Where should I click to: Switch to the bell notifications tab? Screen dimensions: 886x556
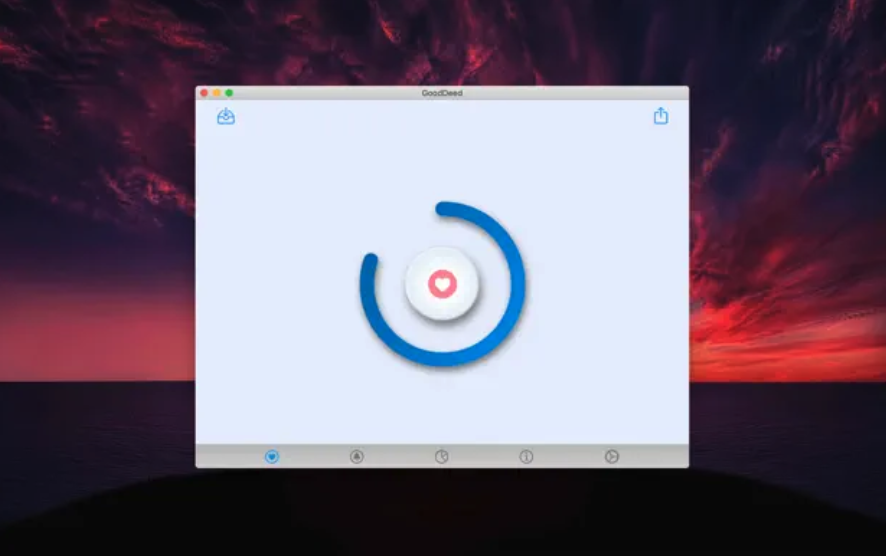[x=357, y=457]
